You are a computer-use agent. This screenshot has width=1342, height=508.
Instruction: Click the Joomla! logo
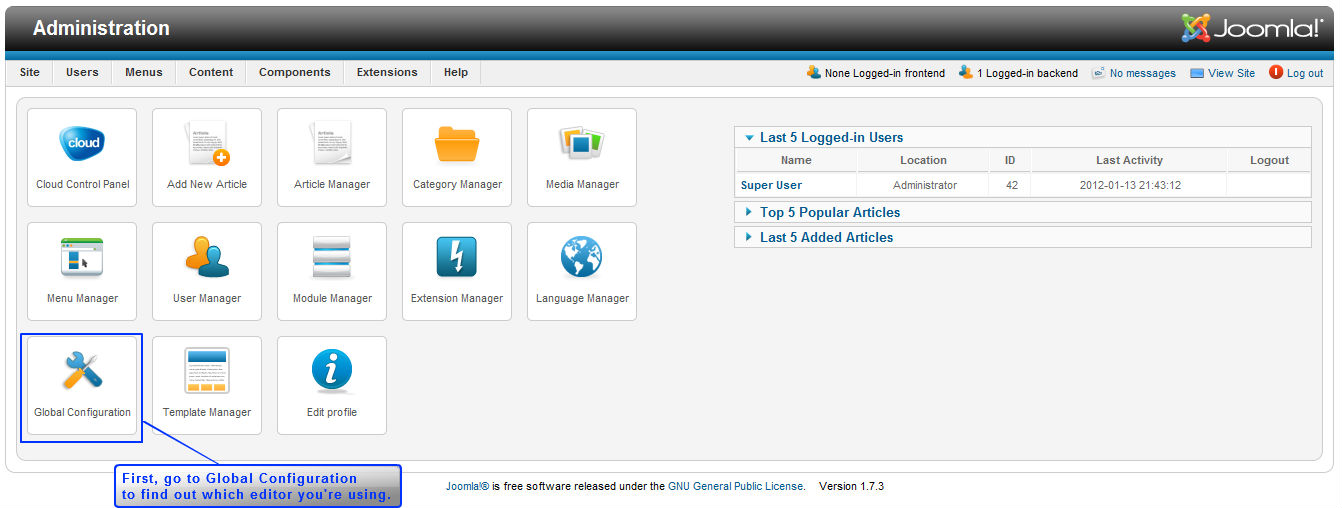point(1251,28)
